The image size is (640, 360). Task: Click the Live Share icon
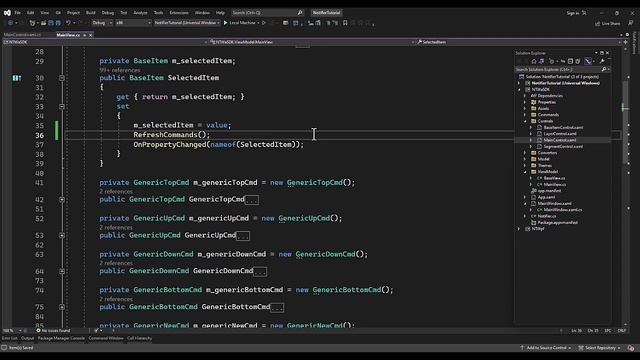(598, 24)
